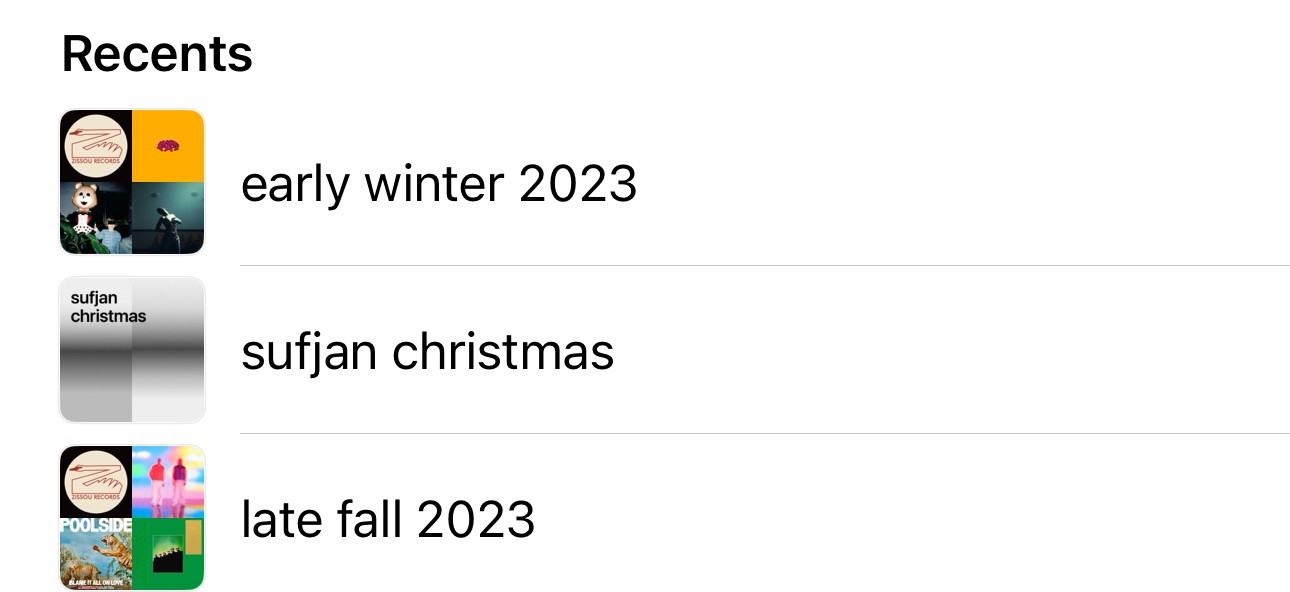1290x592 pixels.
Task: Click the dark gradient band on sufjan christmas artwork
Action: [132, 352]
